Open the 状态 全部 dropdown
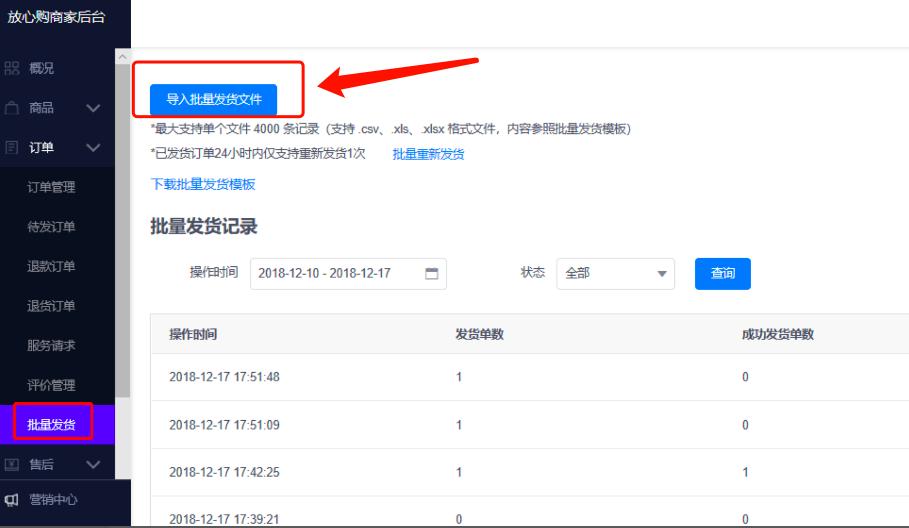 pos(615,274)
